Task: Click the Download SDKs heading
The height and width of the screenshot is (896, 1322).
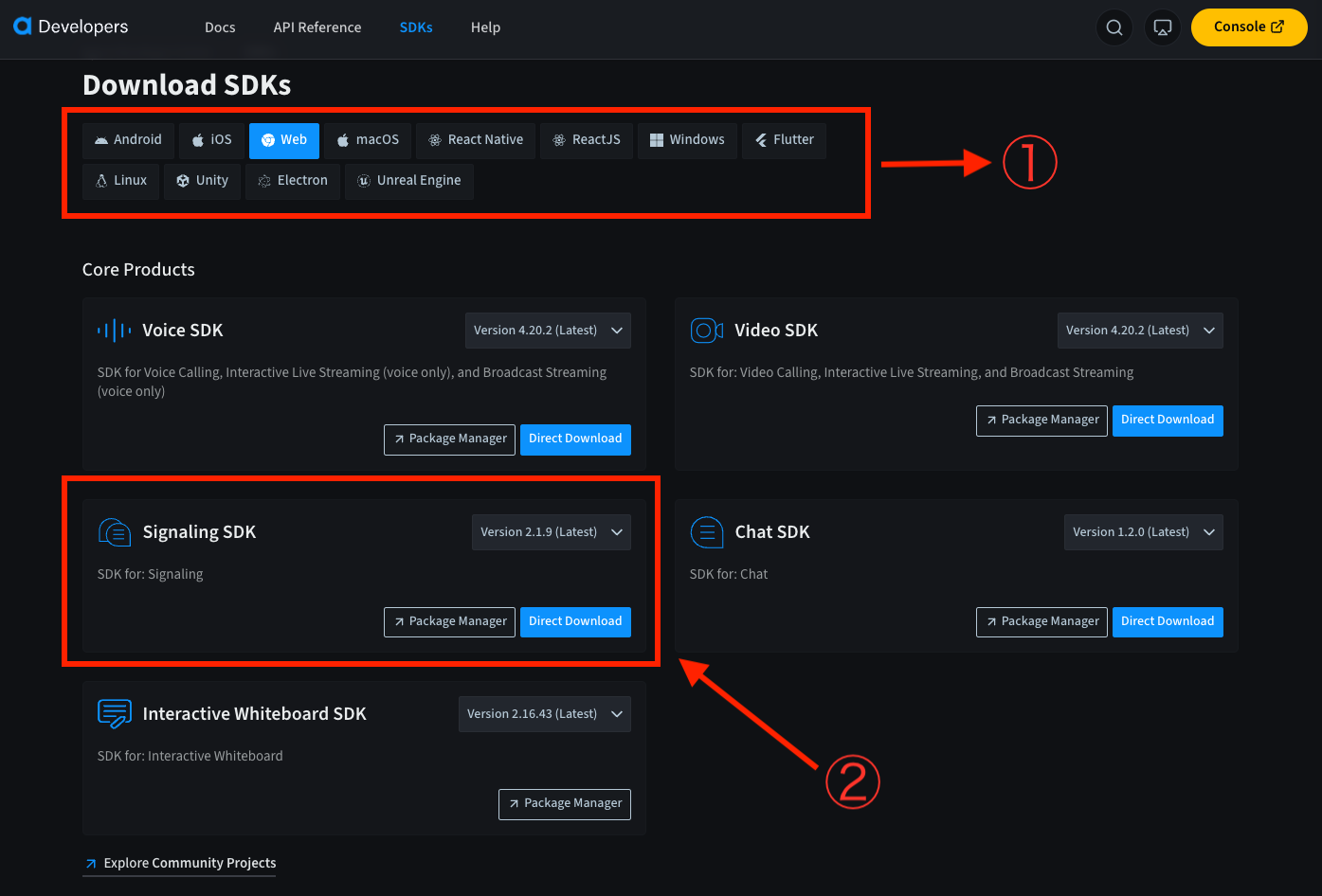Action: coord(187,85)
